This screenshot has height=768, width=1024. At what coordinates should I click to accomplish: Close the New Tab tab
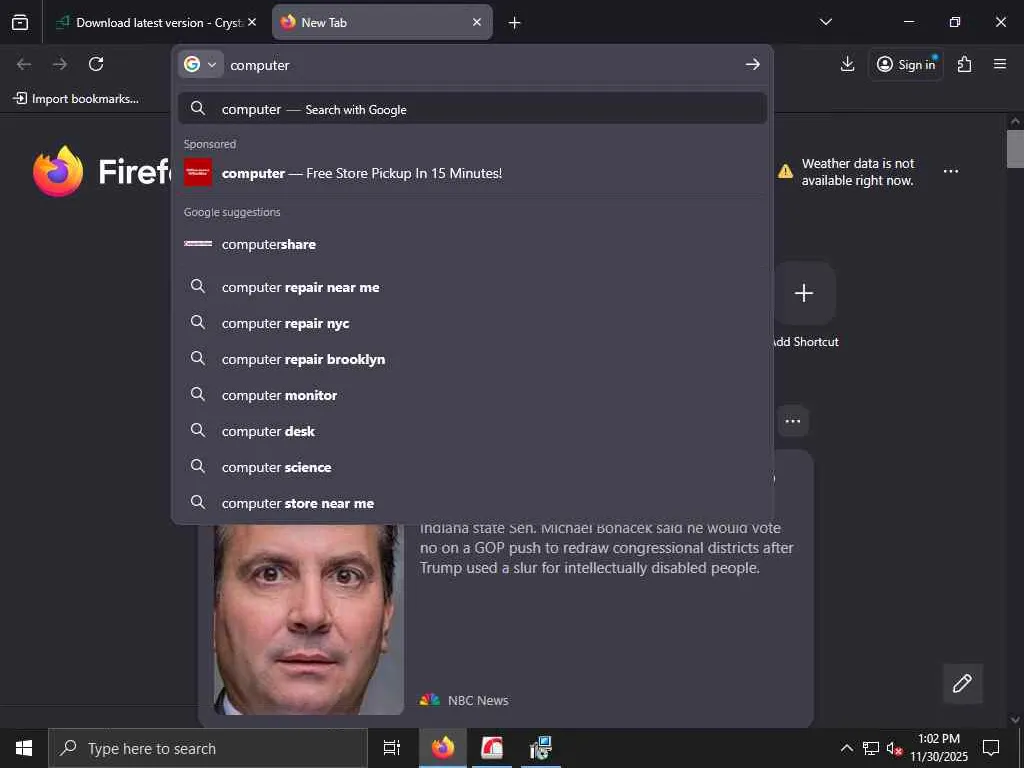(x=477, y=22)
